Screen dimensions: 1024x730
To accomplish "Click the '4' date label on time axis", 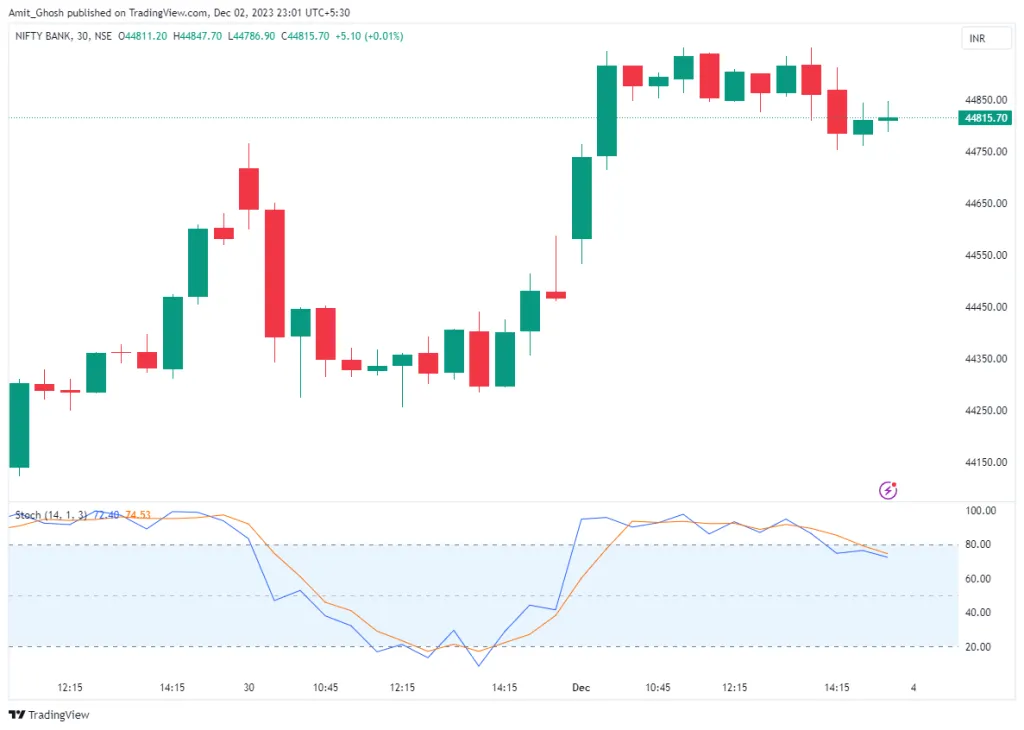I will click(x=912, y=687).
